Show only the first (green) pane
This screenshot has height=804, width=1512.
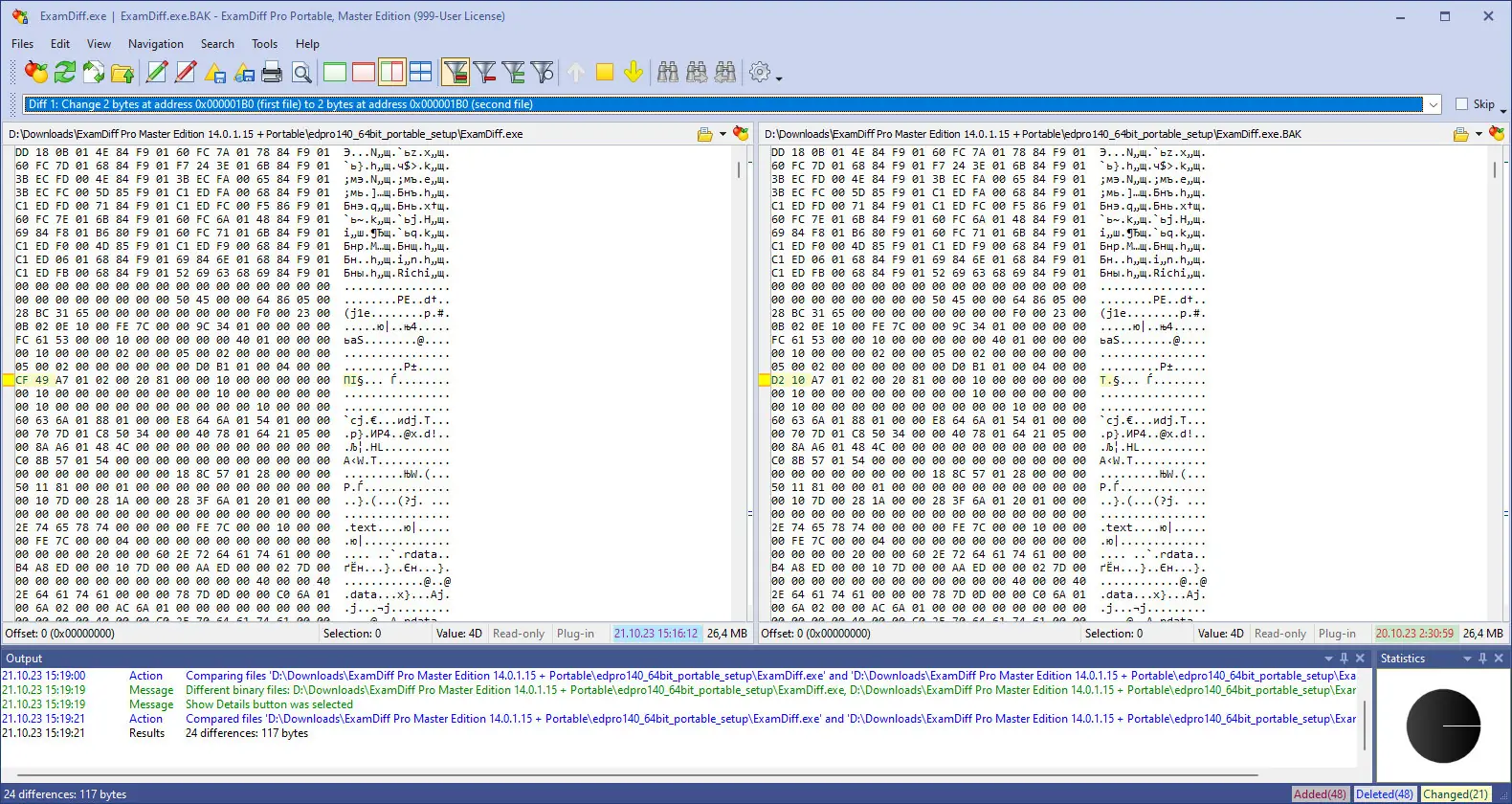coord(335,72)
